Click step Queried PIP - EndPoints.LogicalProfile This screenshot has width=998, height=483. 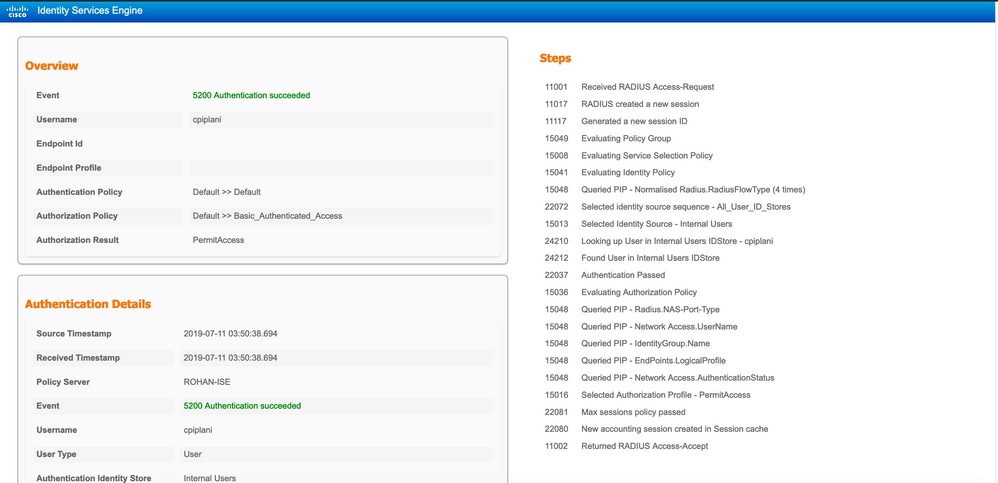pos(635,361)
